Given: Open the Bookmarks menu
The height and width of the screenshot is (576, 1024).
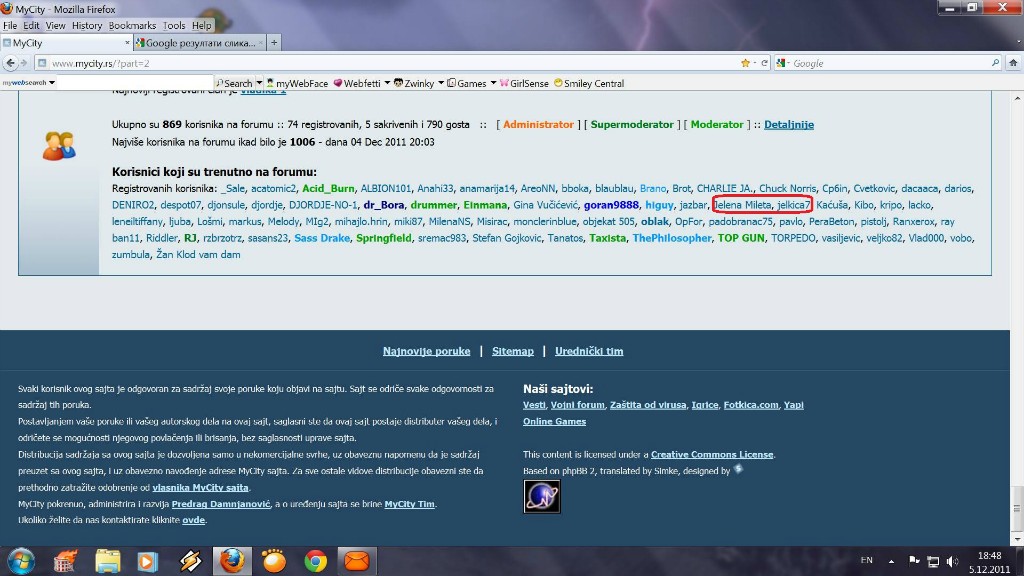Looking at the screenshot, I should click(x=133, y=25).
